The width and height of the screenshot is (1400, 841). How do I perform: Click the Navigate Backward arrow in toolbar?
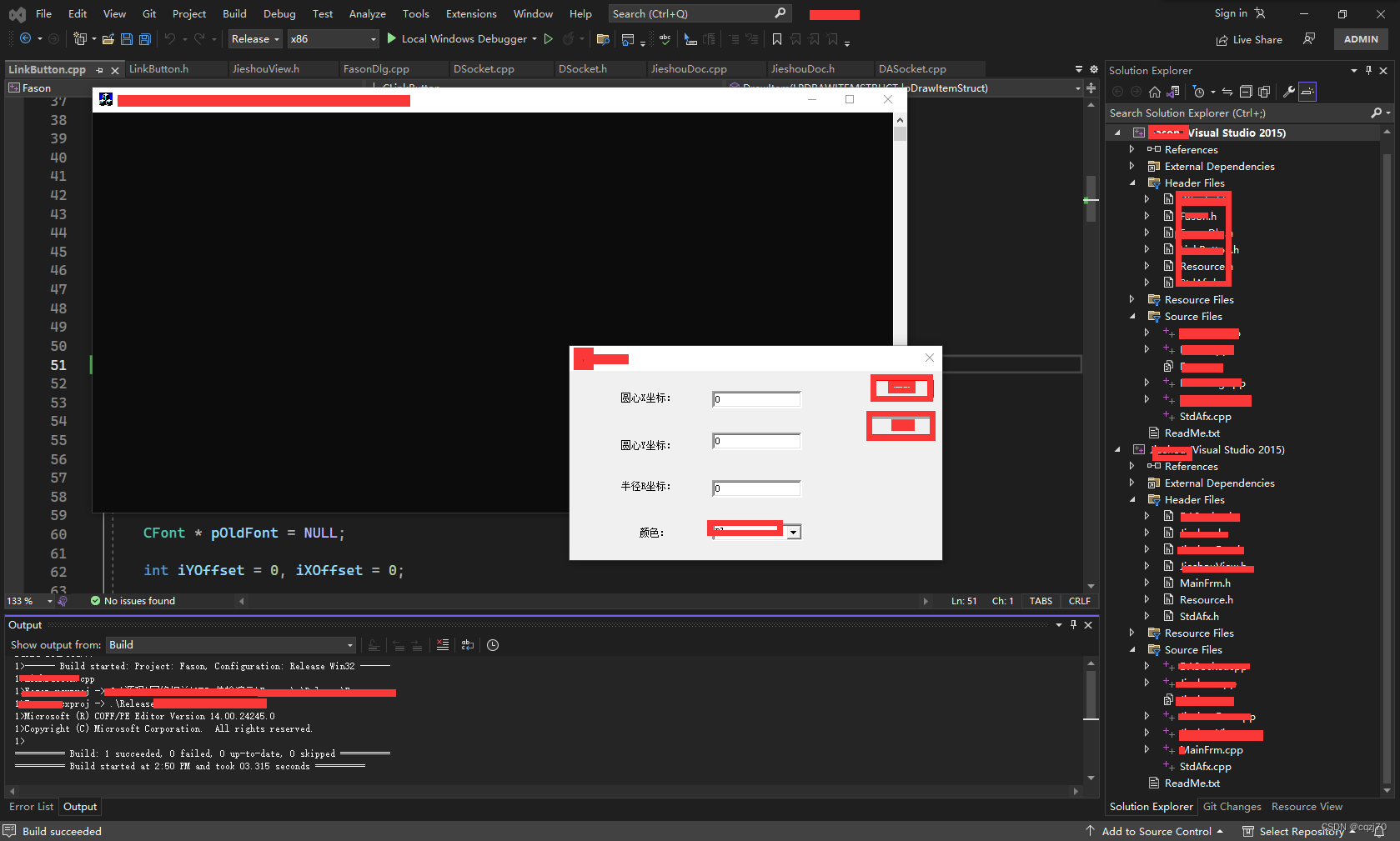(x=25, y=38)
